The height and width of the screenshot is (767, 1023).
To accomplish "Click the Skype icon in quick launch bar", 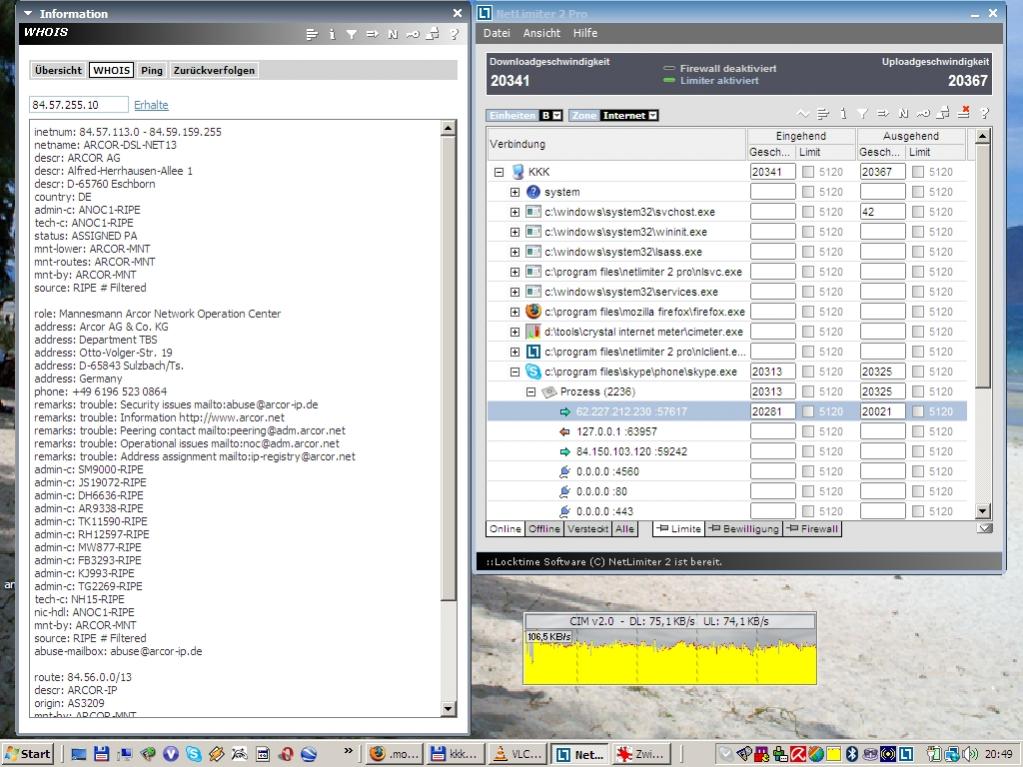I will click(194, 754).
